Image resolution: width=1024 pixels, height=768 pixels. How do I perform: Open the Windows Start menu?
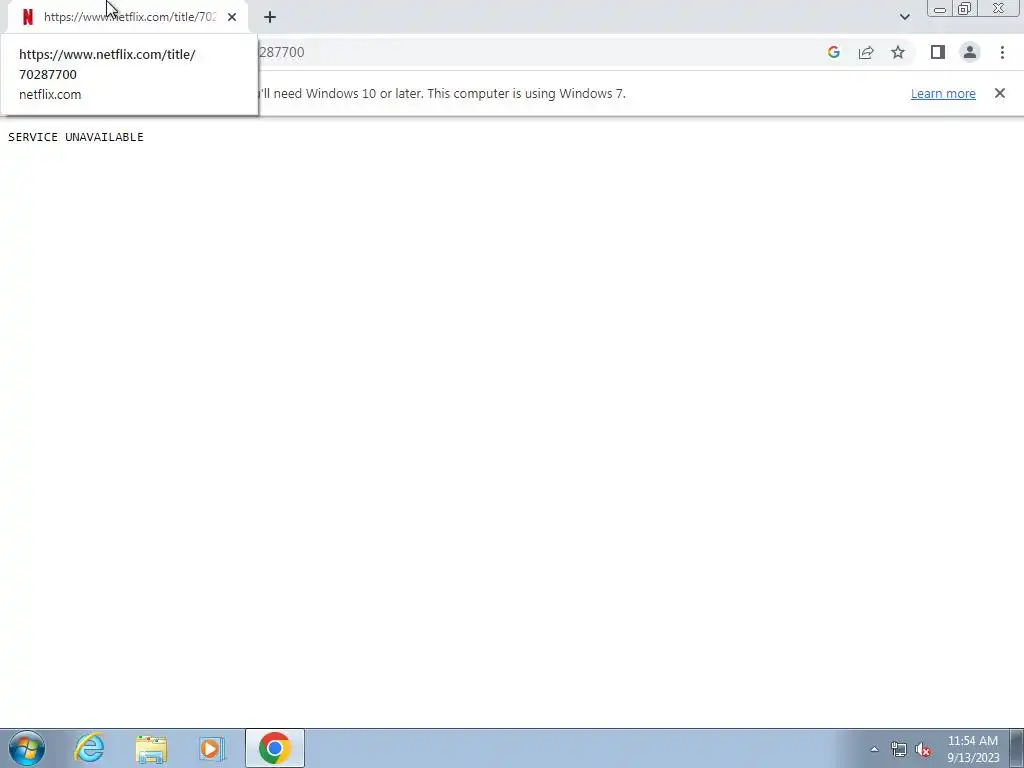tap(27, 748)
